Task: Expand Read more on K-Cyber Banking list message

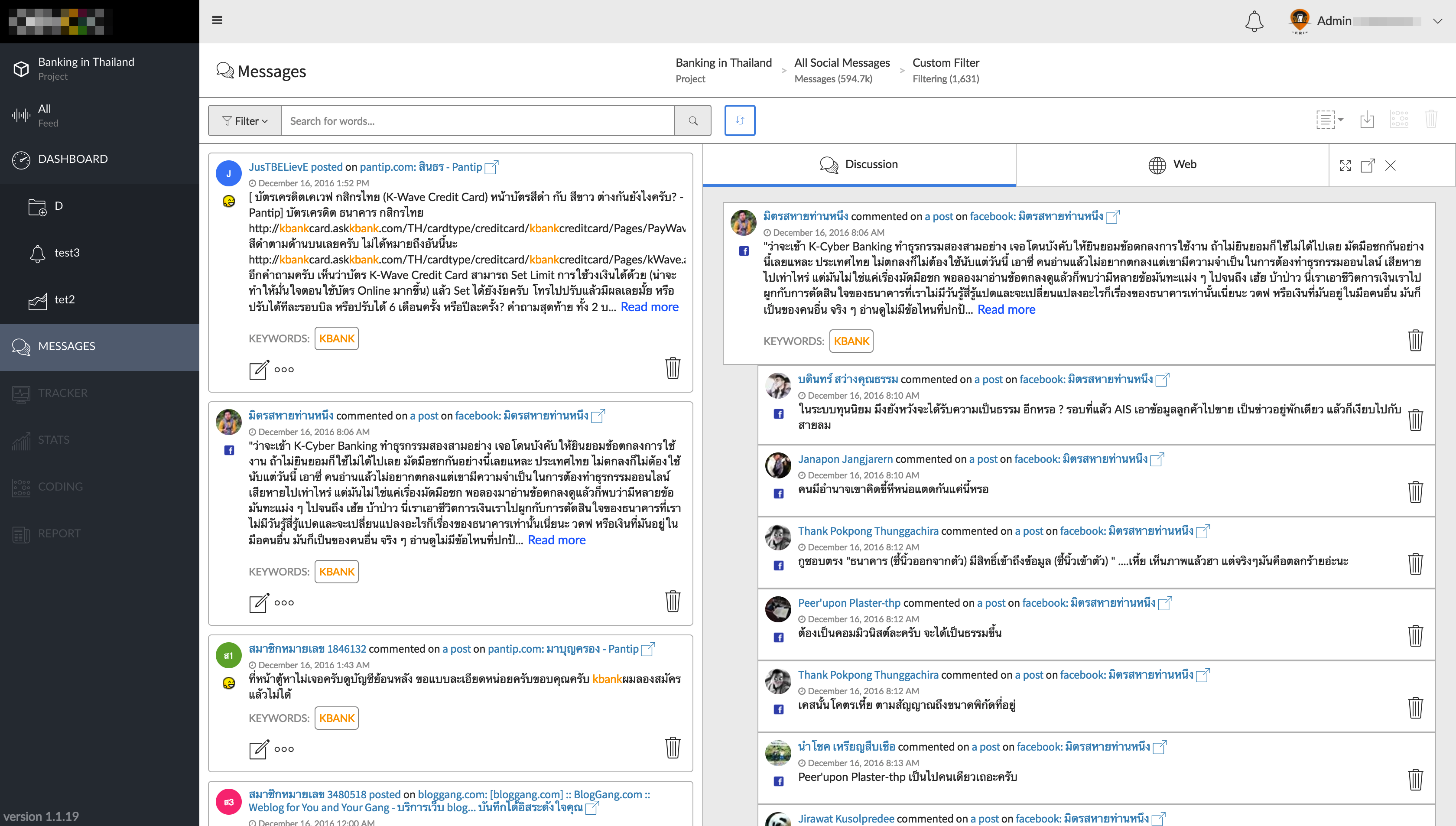Action: [x=556, y=540]
